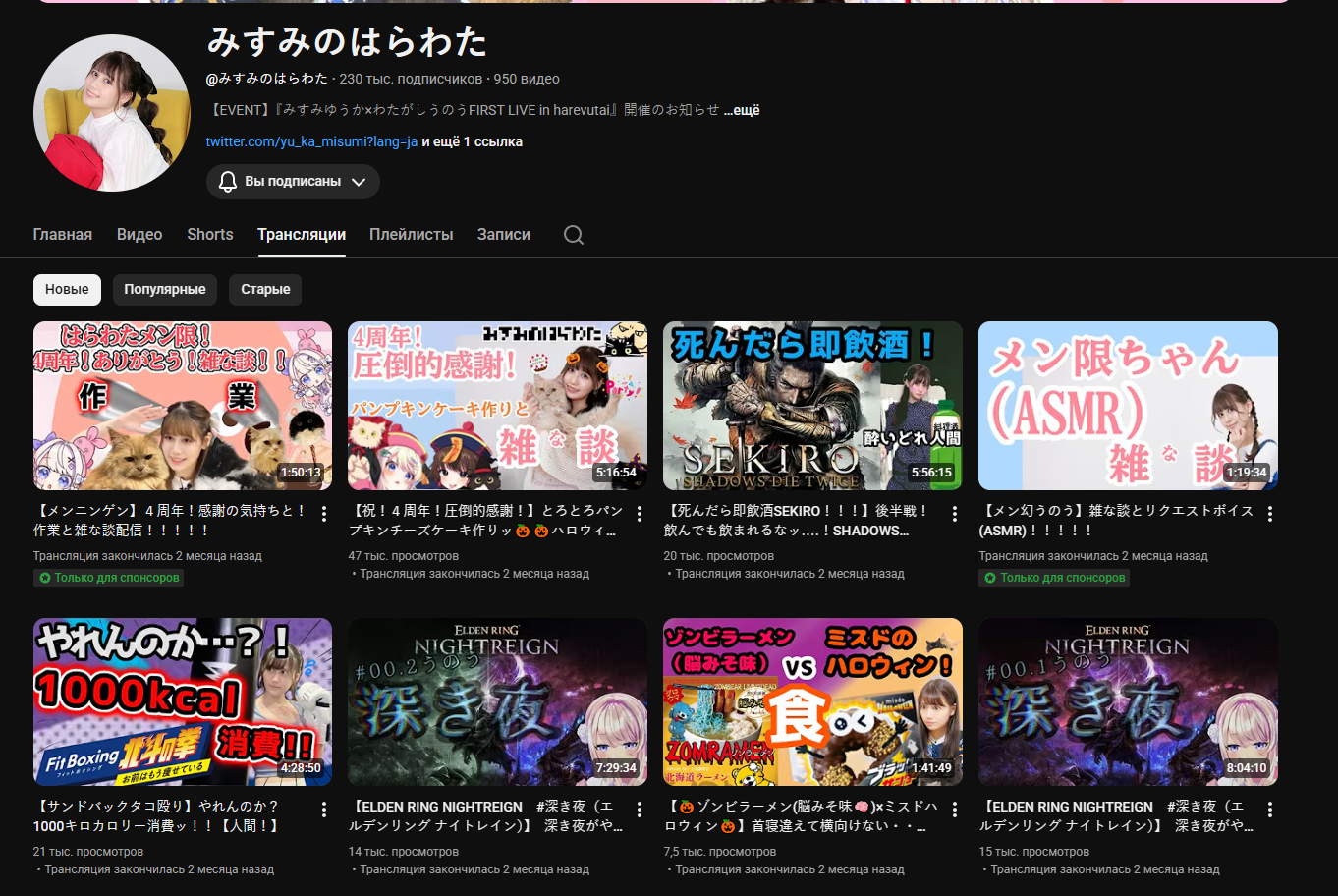1338x896 pixels.
Task: Click the みすみのはらわた channel name heading
Action: click(348, 41)
